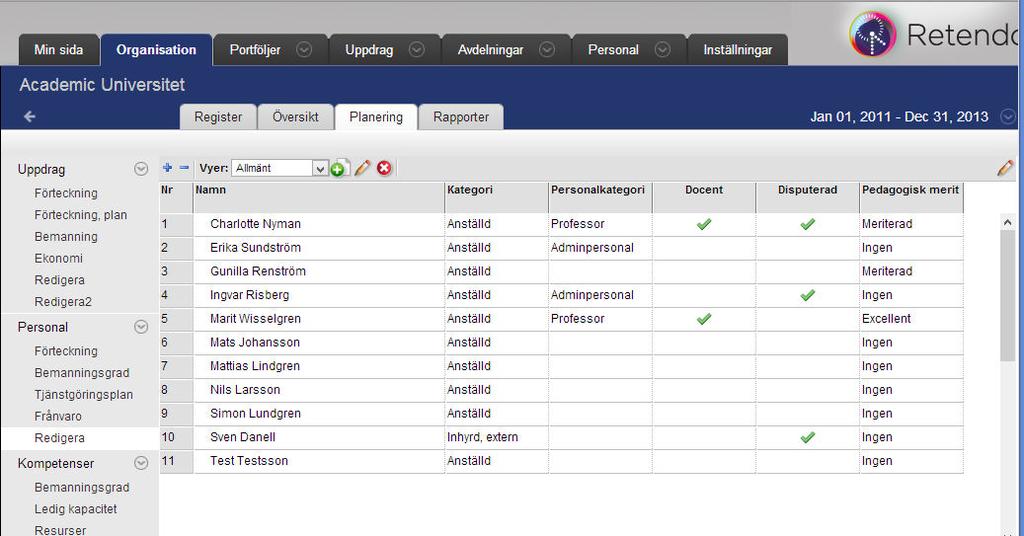Select the Organisation tab
The width and height of the screenshot is (1024, 536).
156,50
